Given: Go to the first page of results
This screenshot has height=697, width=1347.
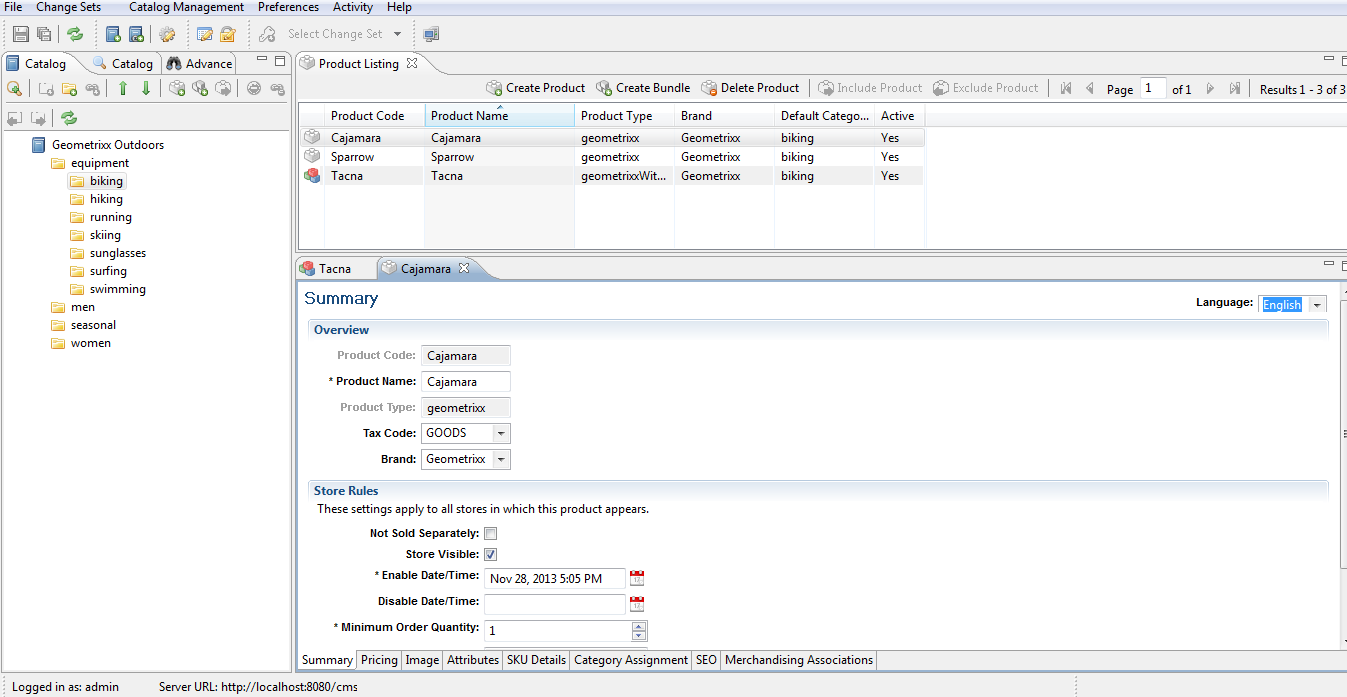Looking at the screenshot, I should (1066, 88).
